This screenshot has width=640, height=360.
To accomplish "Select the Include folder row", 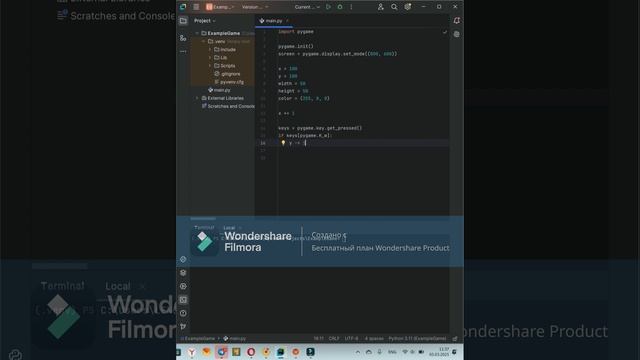I will tap(223, 49).
